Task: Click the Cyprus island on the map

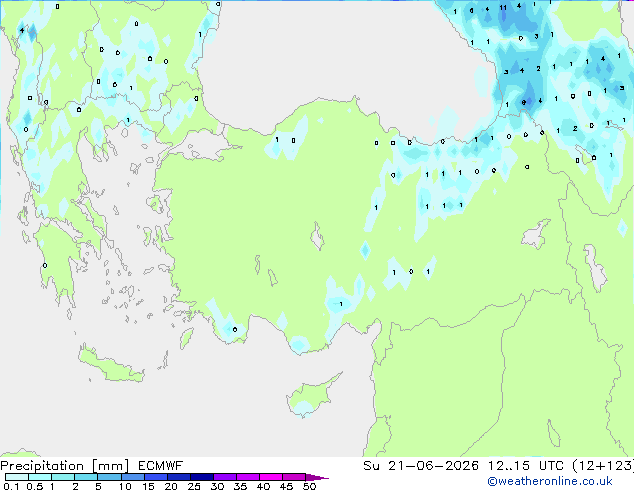Action: coord(313,395)
